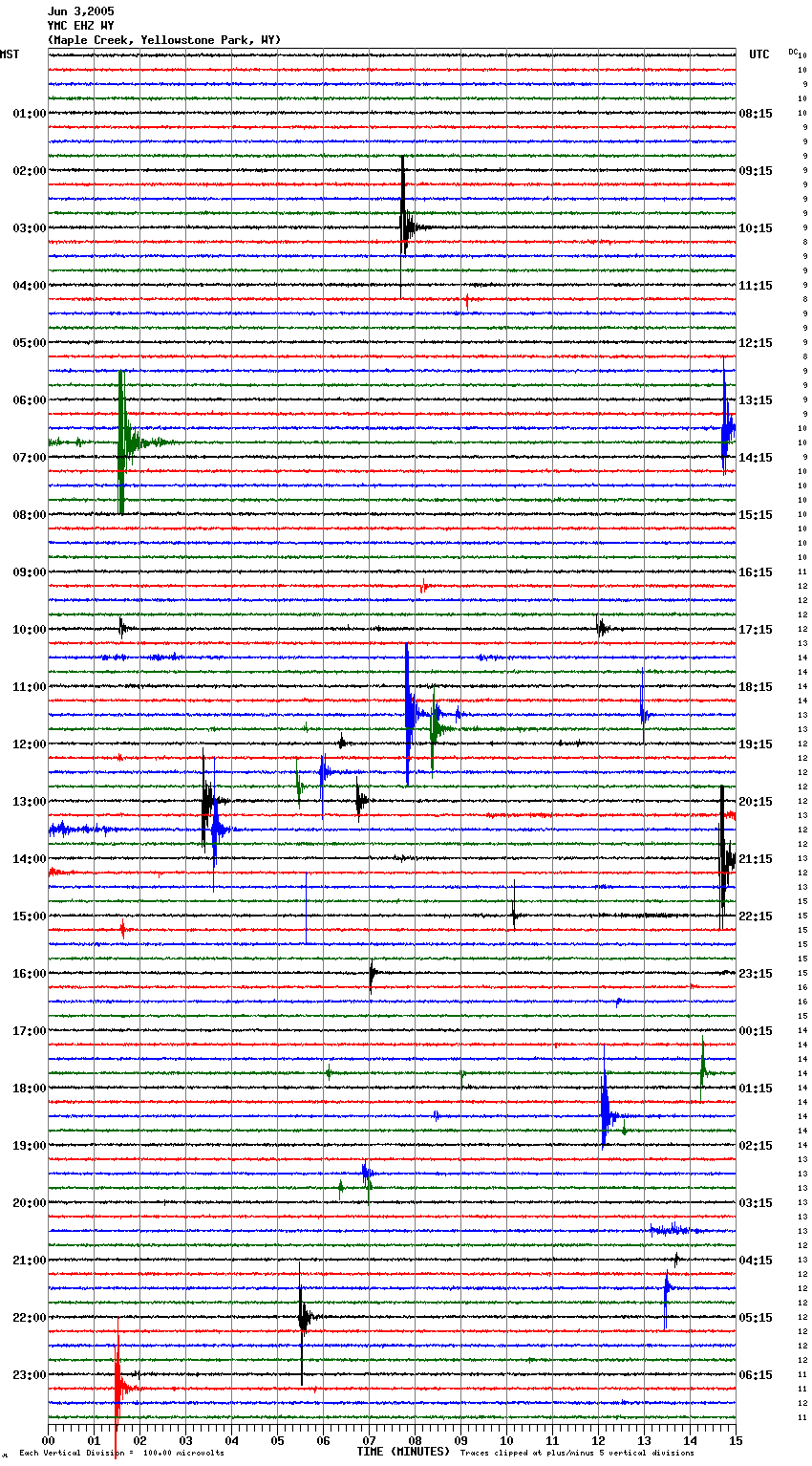This screenshot has width=812, height=1466.
Task: Click the black burst near minute 3 on 13:00 trace
Action: 207,801
